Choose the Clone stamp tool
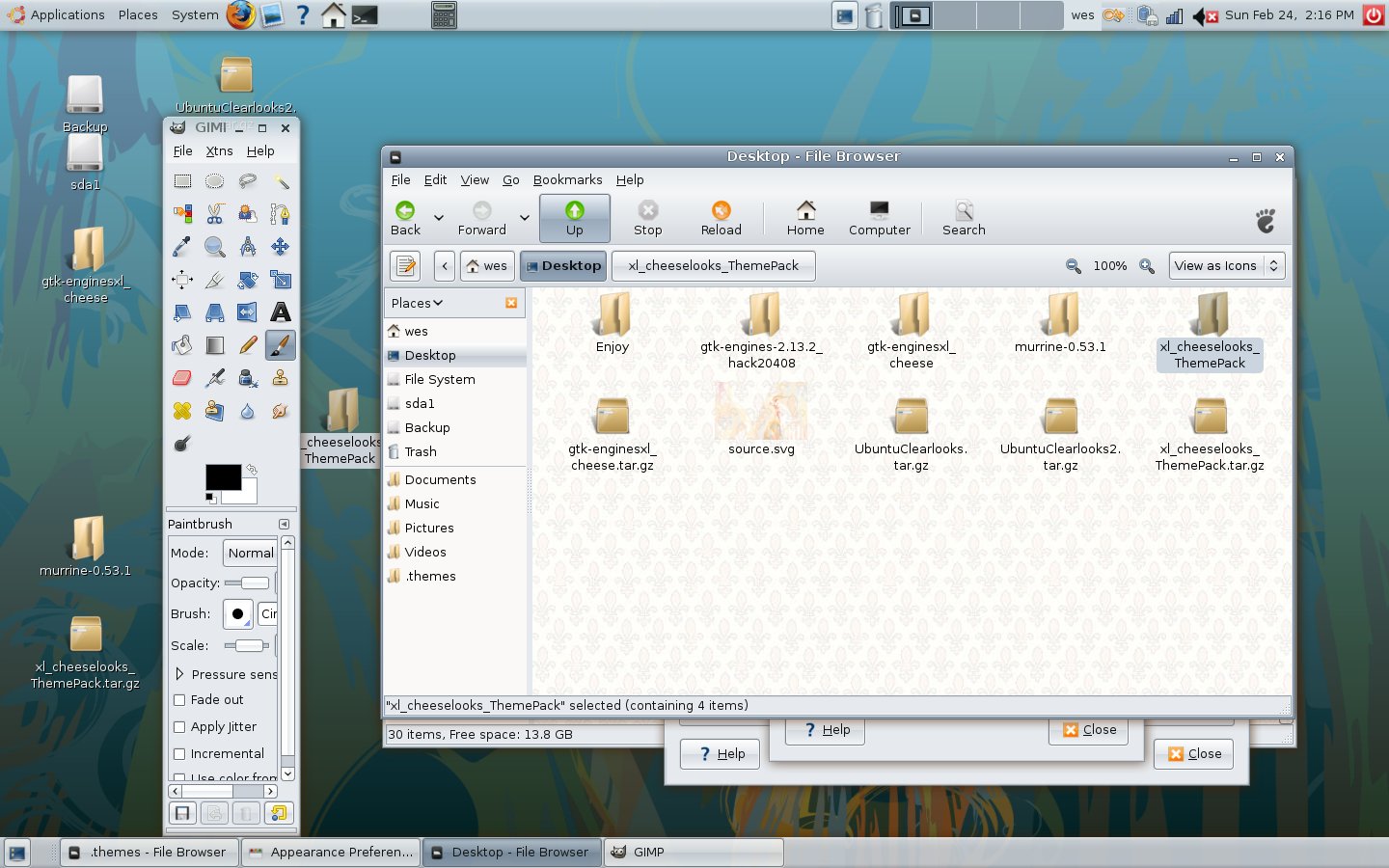The height and width of the screenshot is (868, 1389). click(281, 378)
